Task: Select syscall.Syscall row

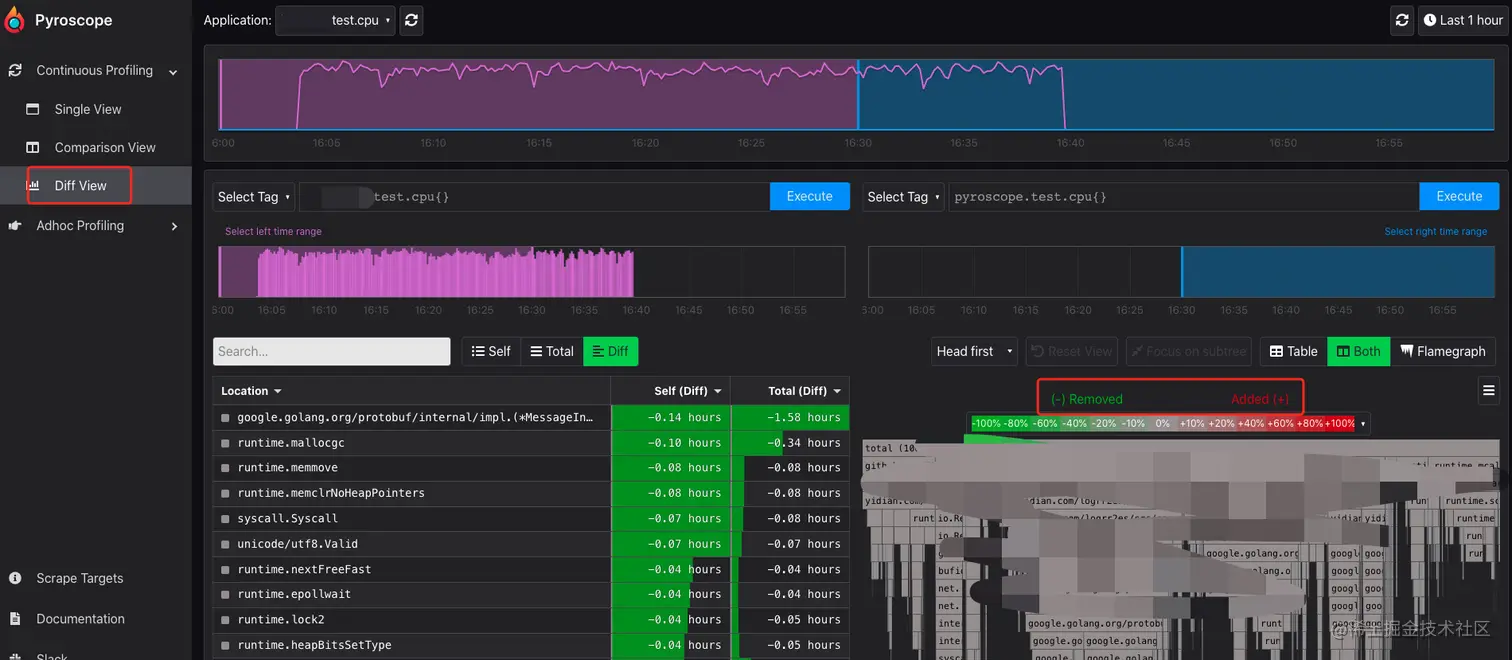Action: click(x=531, y=519)
